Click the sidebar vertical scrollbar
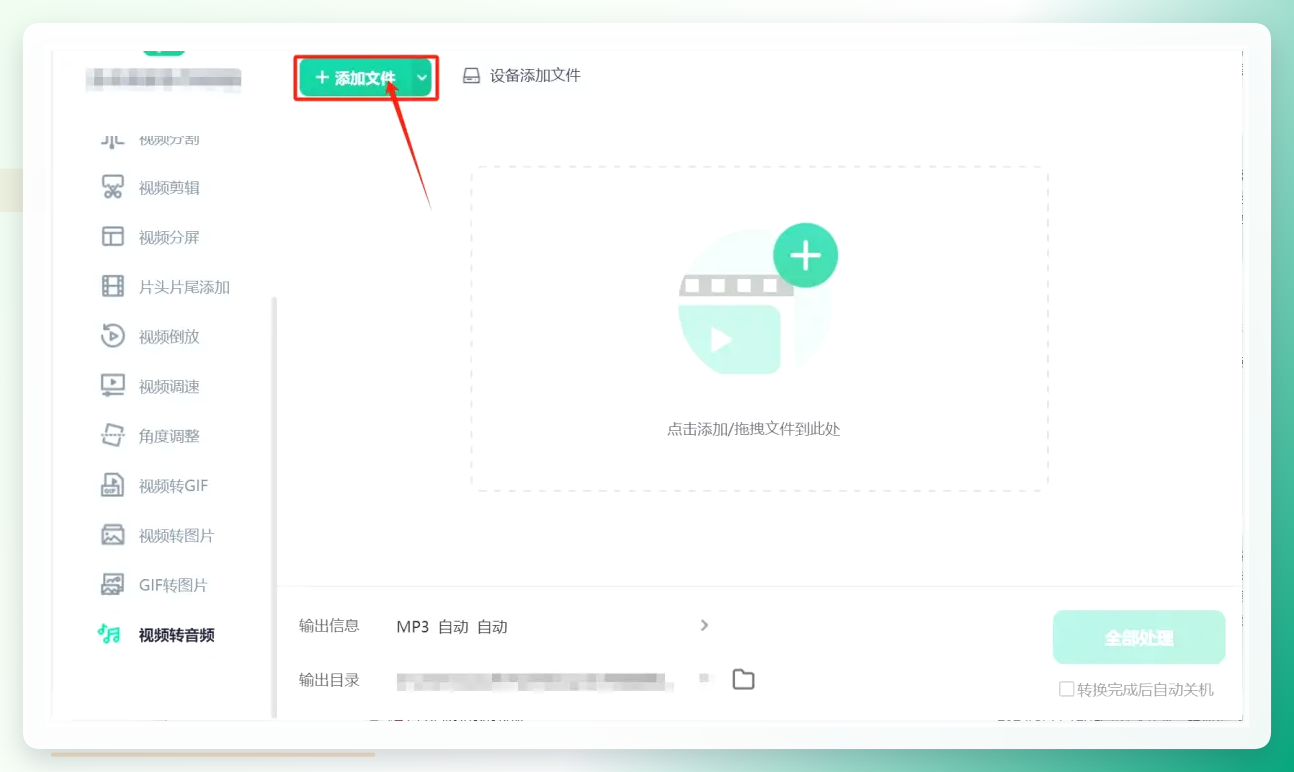The image size is (1294, 772). (274, 507)
